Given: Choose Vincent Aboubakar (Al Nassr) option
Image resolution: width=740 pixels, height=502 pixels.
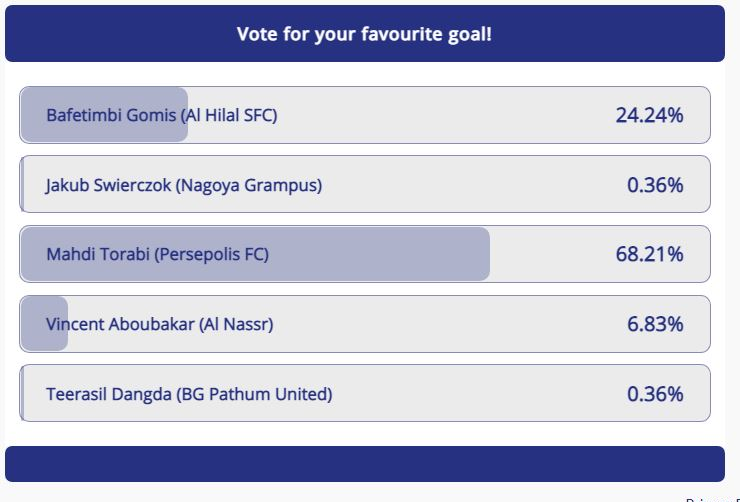Looking at the screenshot, I should [159, 325].
